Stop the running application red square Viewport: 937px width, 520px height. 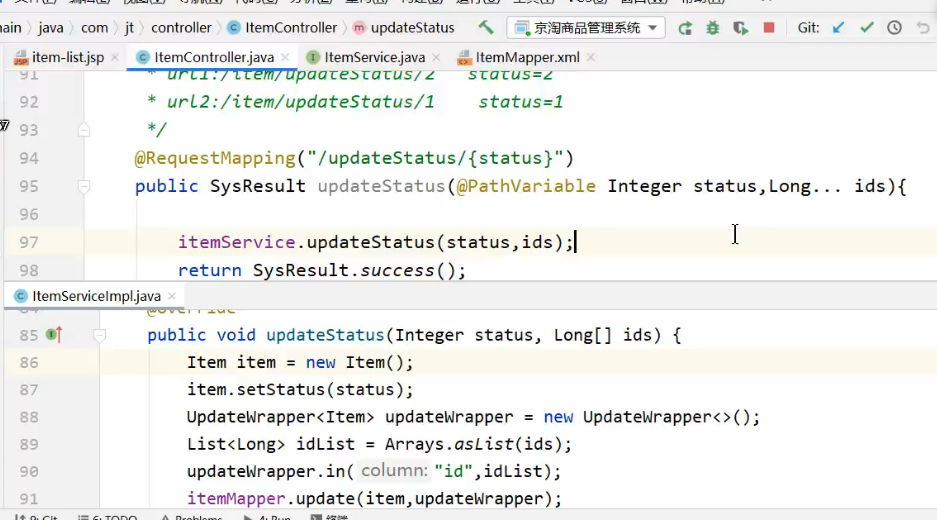tap(769, 27)
